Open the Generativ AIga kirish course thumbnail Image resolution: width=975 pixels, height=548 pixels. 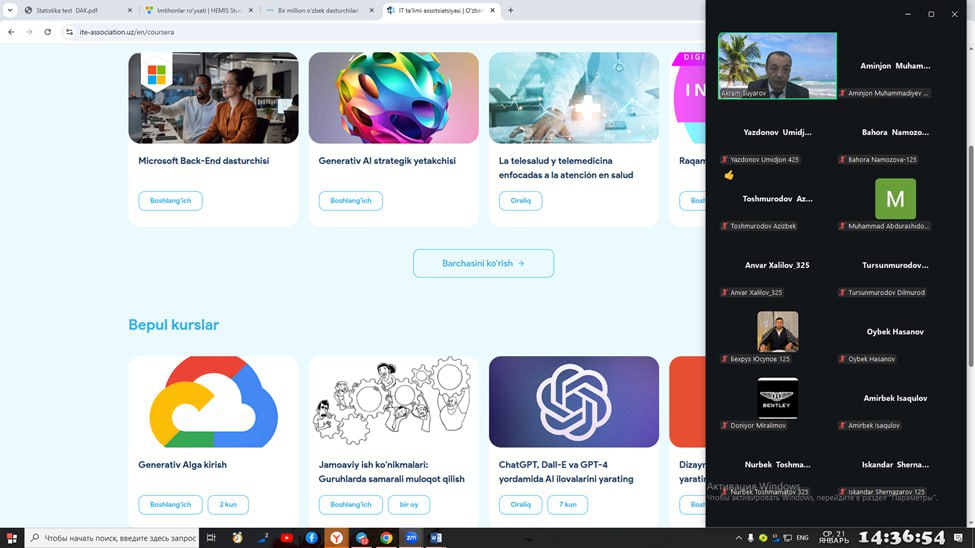pyautogui.click(x=213, y=401)
